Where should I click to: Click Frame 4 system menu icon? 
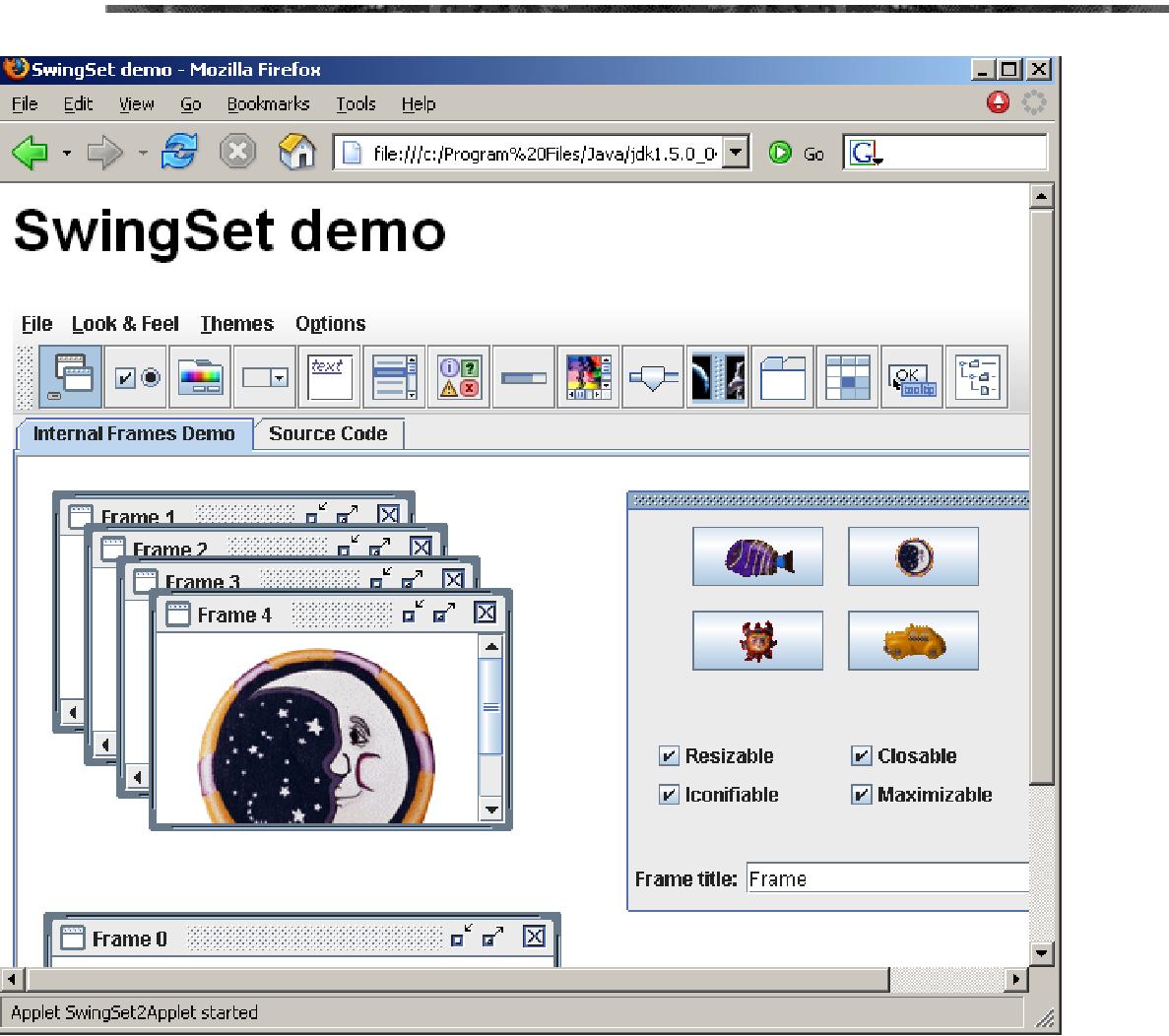[x=177, y=614]
